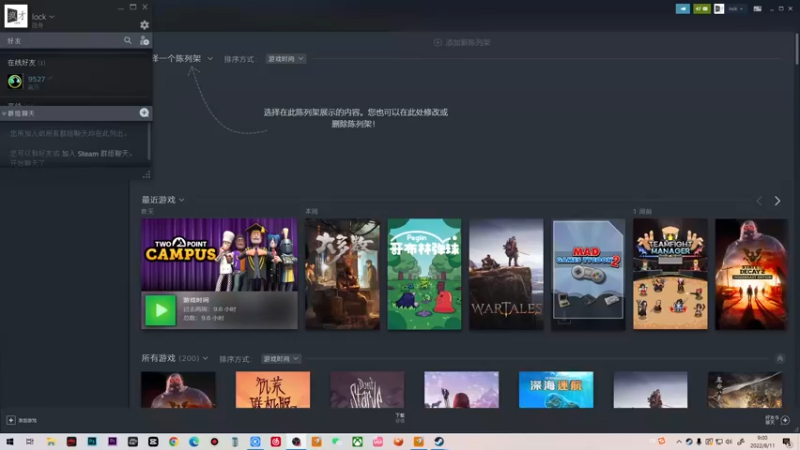This screenshot has height=450, width=800.
Task: Open downloads 下载 status link
Action: coord(400,418)
